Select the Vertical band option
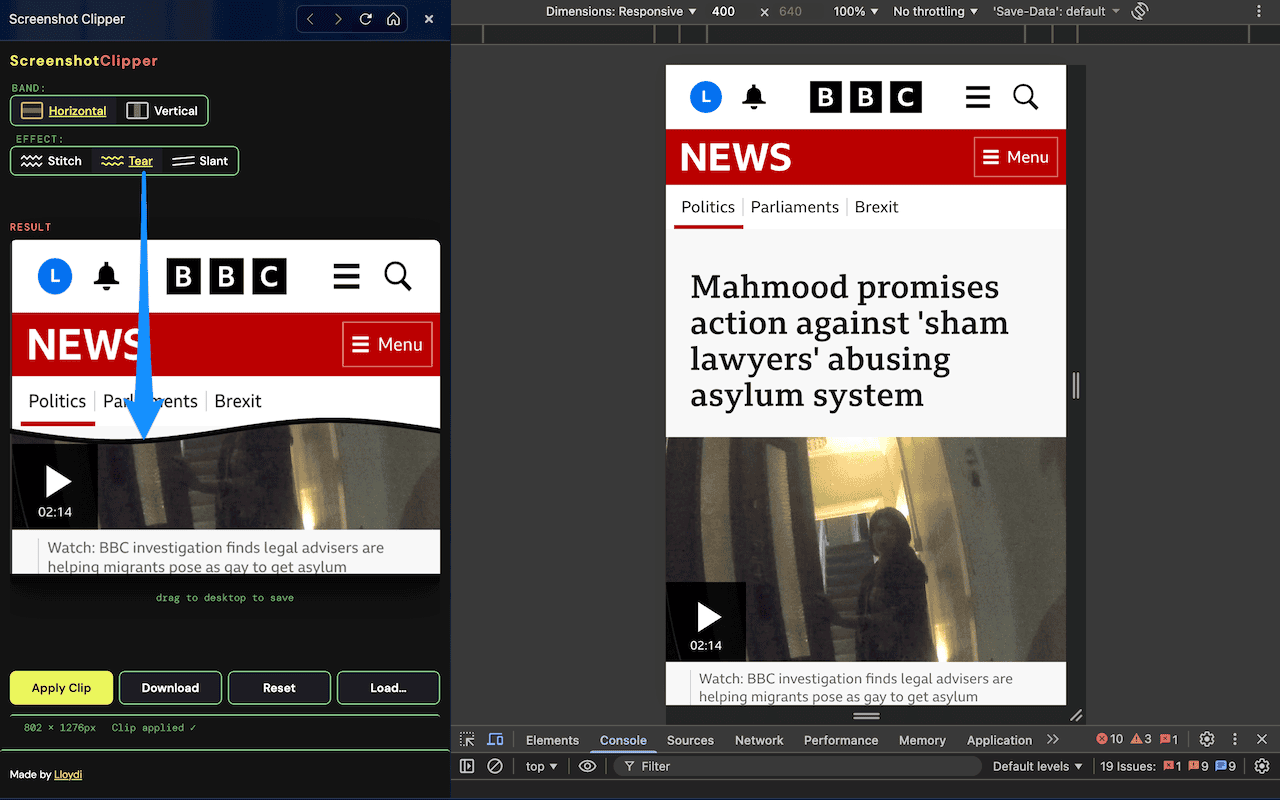 [163, 111]
